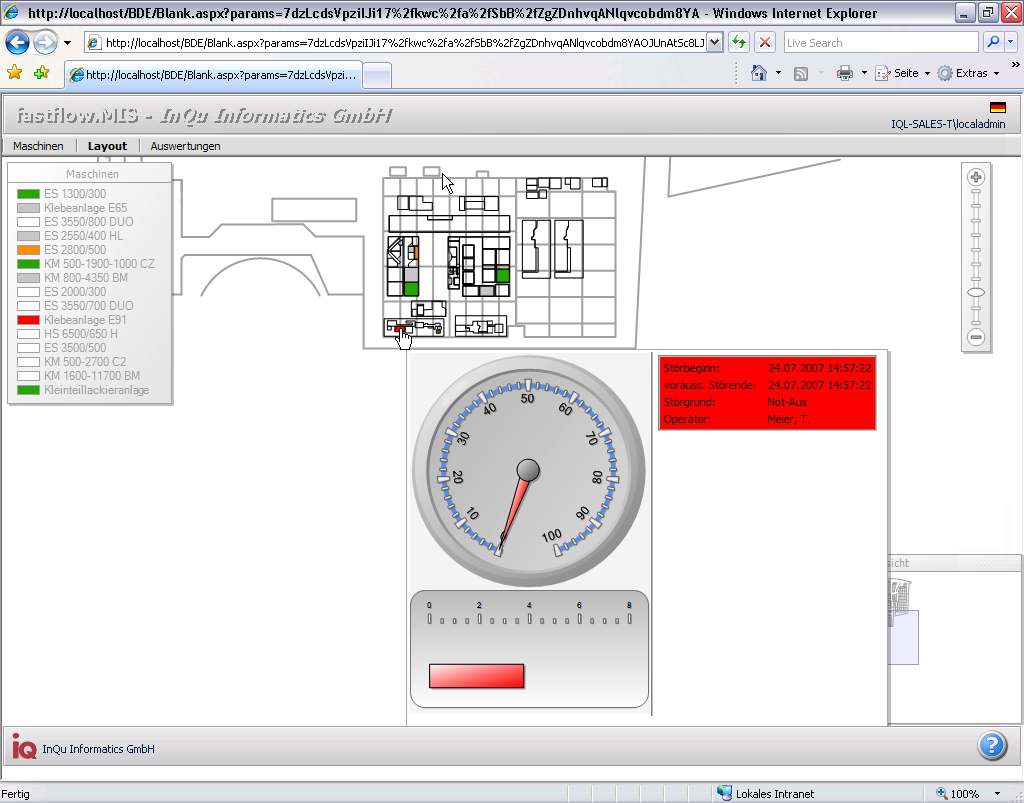Click the zoom slider handle
This screenshot has width=1024, height=803.
(x=976, y=292)
